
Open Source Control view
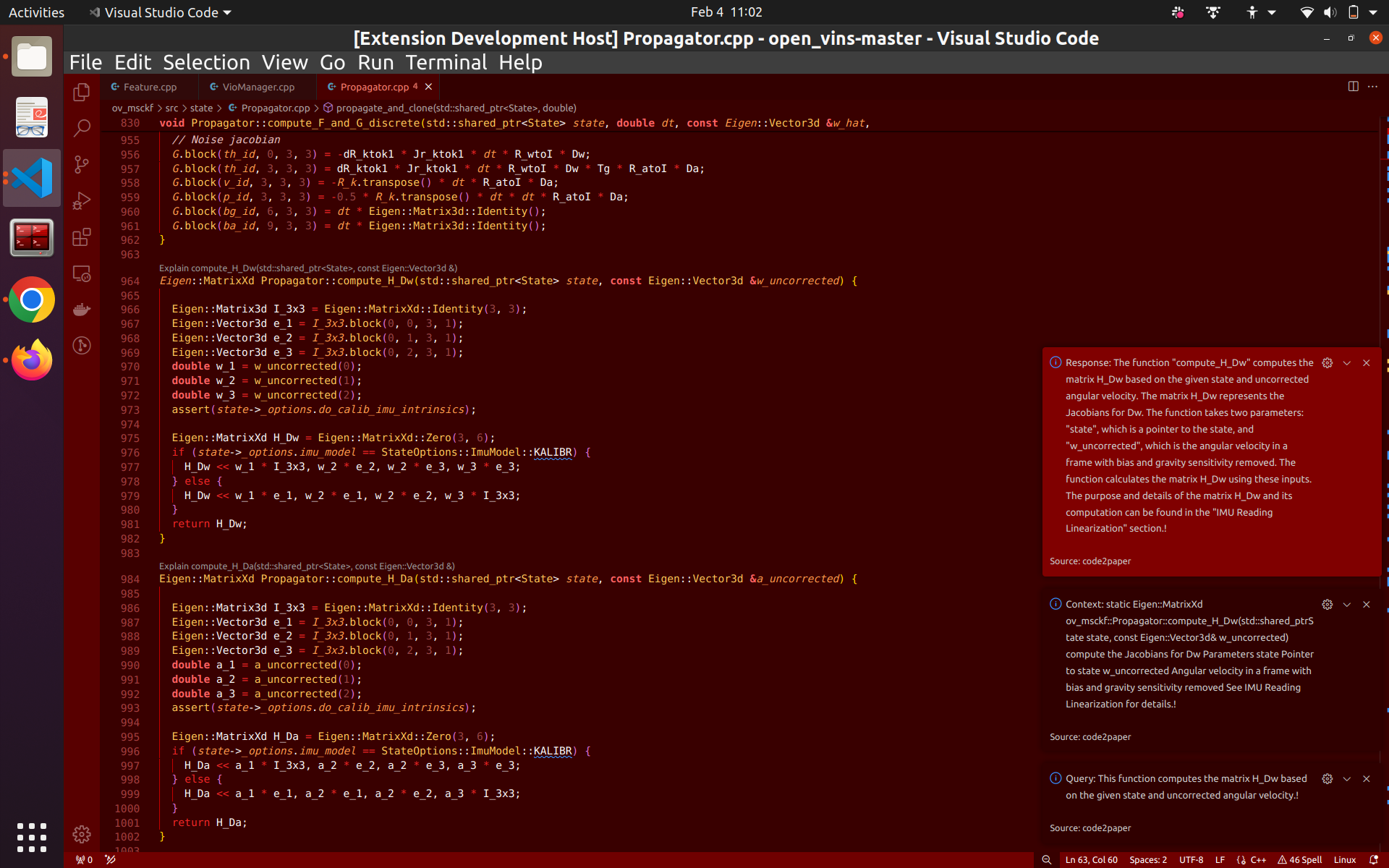(x=82, y=164)
